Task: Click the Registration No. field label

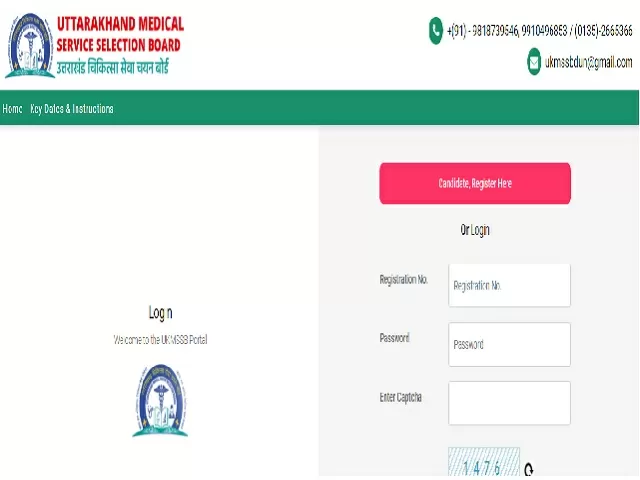Action: (x=404, y=280)
